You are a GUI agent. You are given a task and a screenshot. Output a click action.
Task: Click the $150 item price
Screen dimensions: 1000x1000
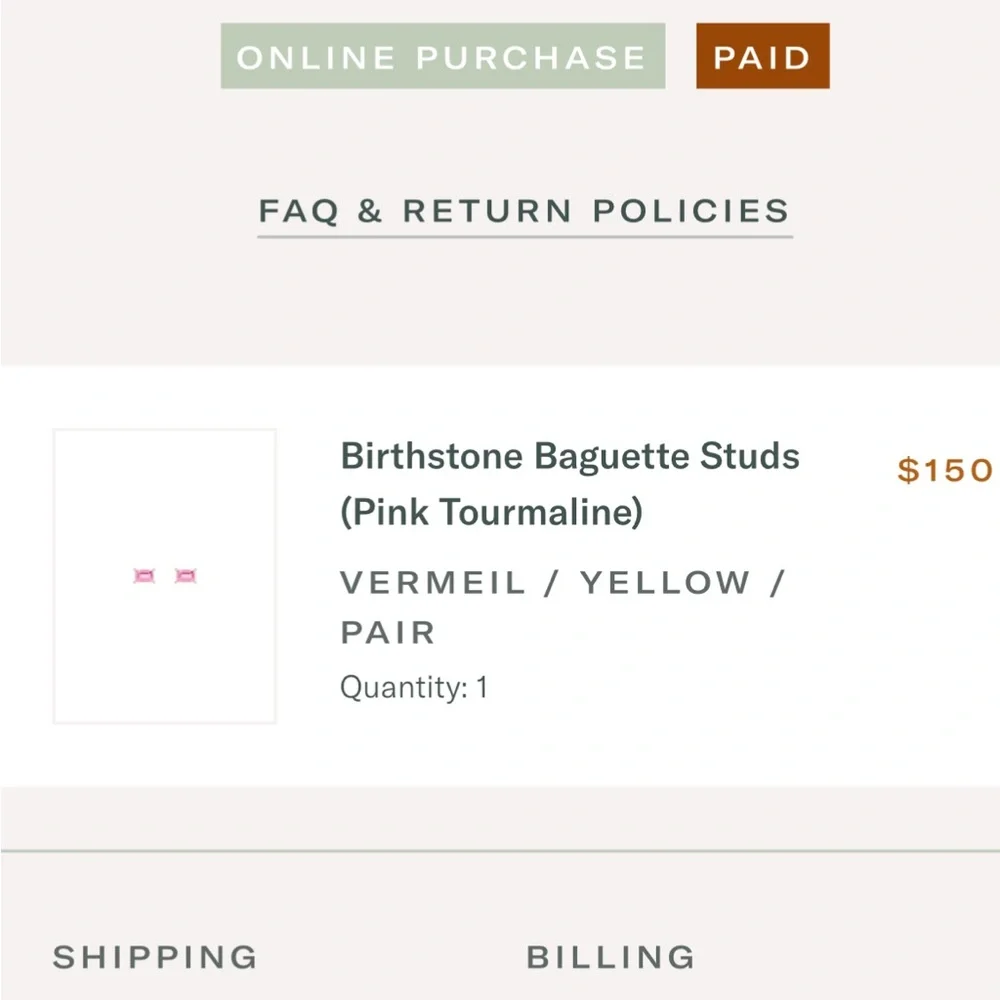click(945, 470)
